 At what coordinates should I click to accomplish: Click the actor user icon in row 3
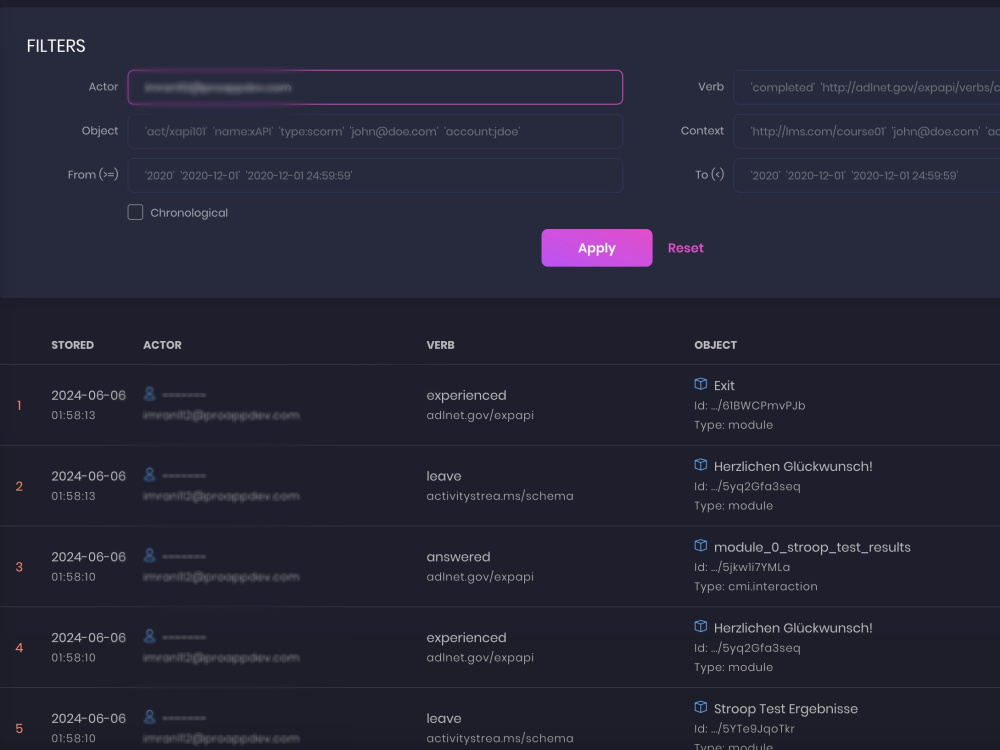coord(150,555)
